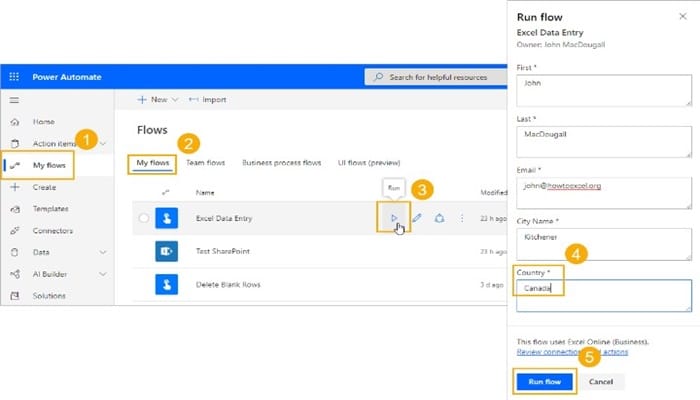Sort by the Name column header

(205, 192)
